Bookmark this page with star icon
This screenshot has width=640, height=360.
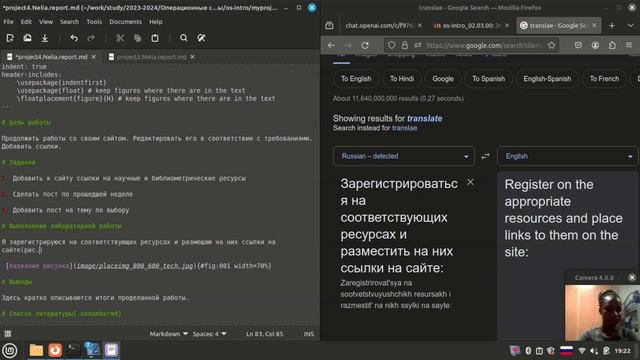pos(551,45)
